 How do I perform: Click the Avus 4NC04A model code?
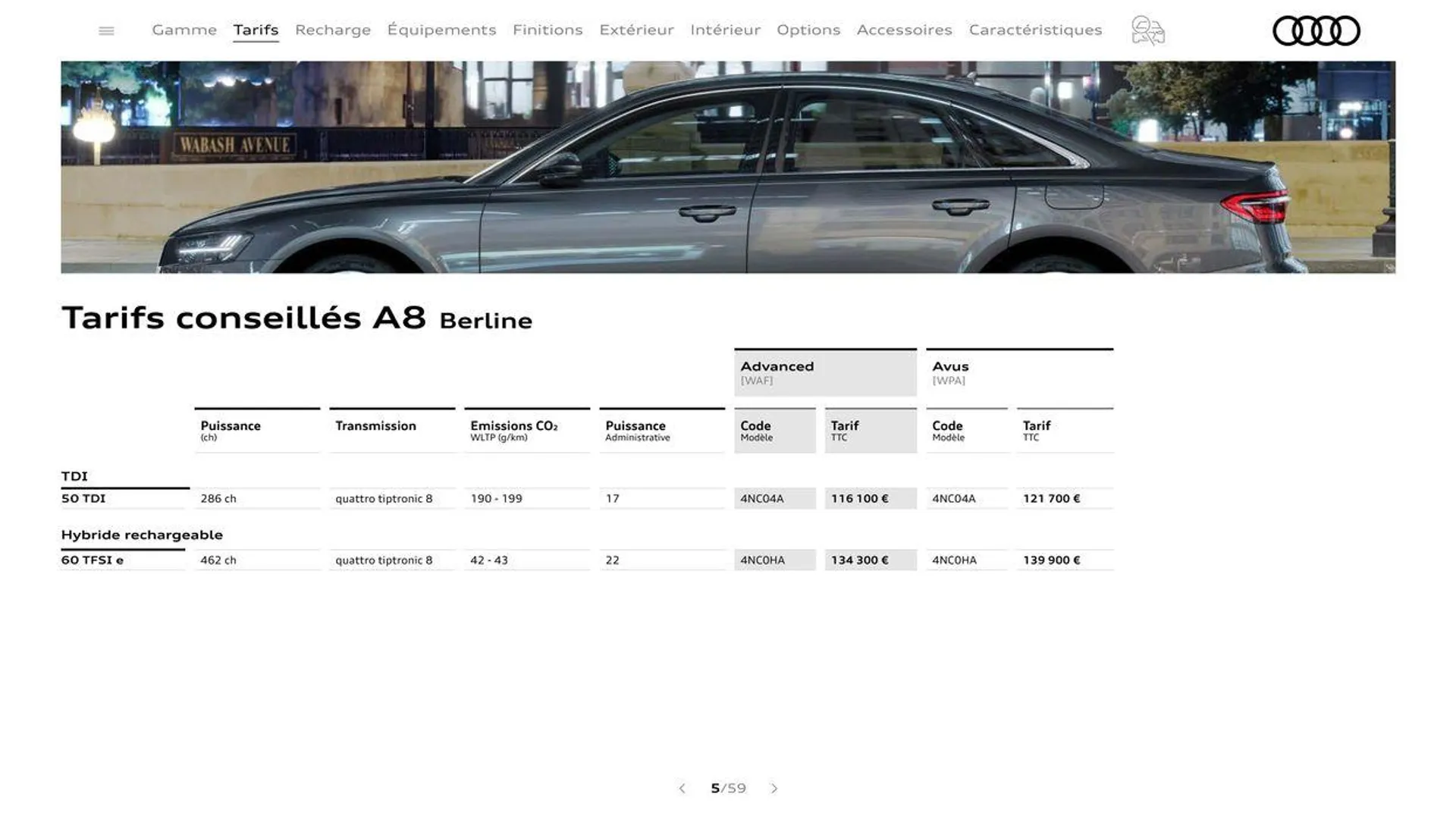[954, 498]
